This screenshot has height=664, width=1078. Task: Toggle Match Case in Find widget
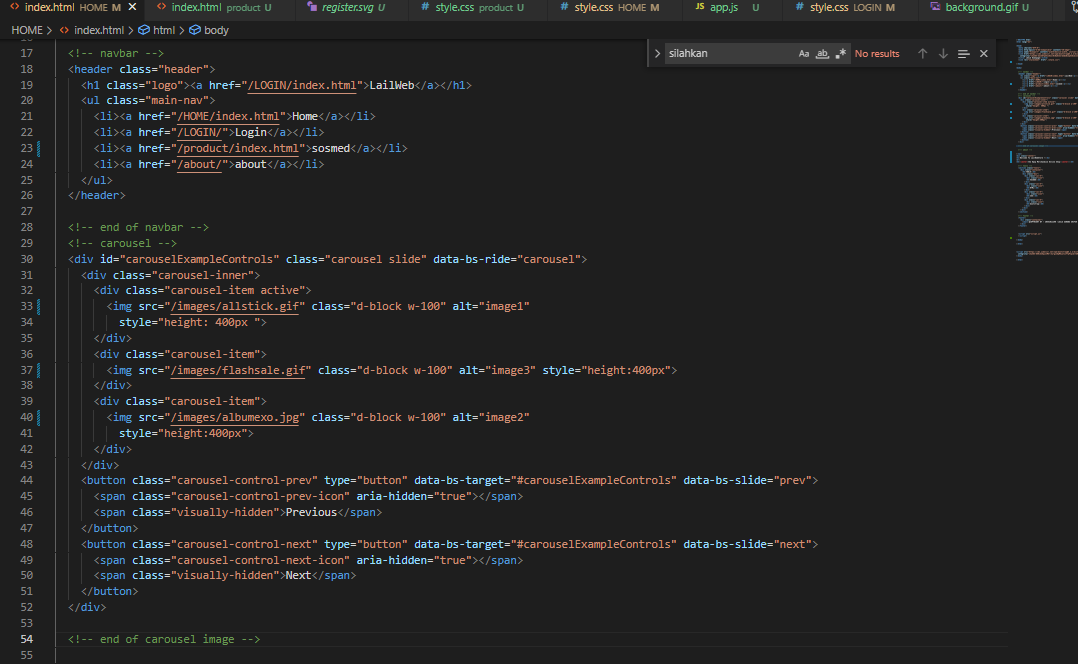point(804,54)
